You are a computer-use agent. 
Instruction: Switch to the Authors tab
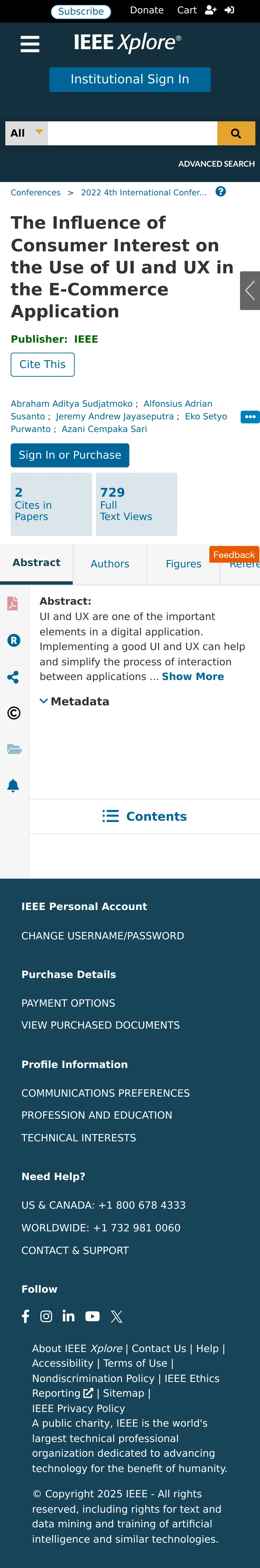coord(110,564)
